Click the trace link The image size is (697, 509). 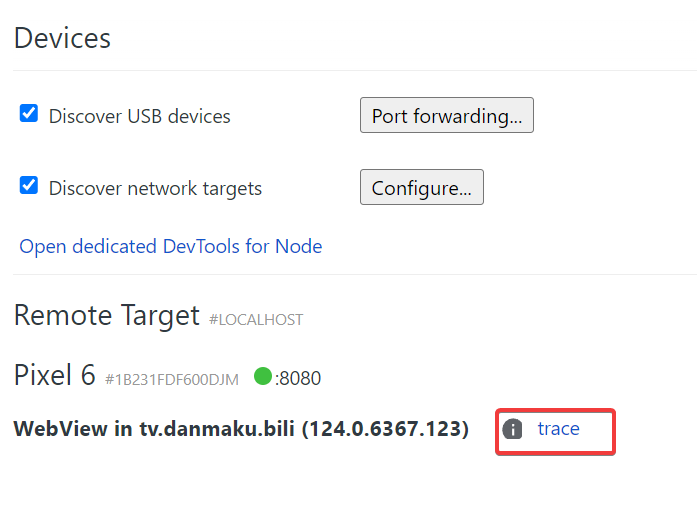(x=558, y=429)
